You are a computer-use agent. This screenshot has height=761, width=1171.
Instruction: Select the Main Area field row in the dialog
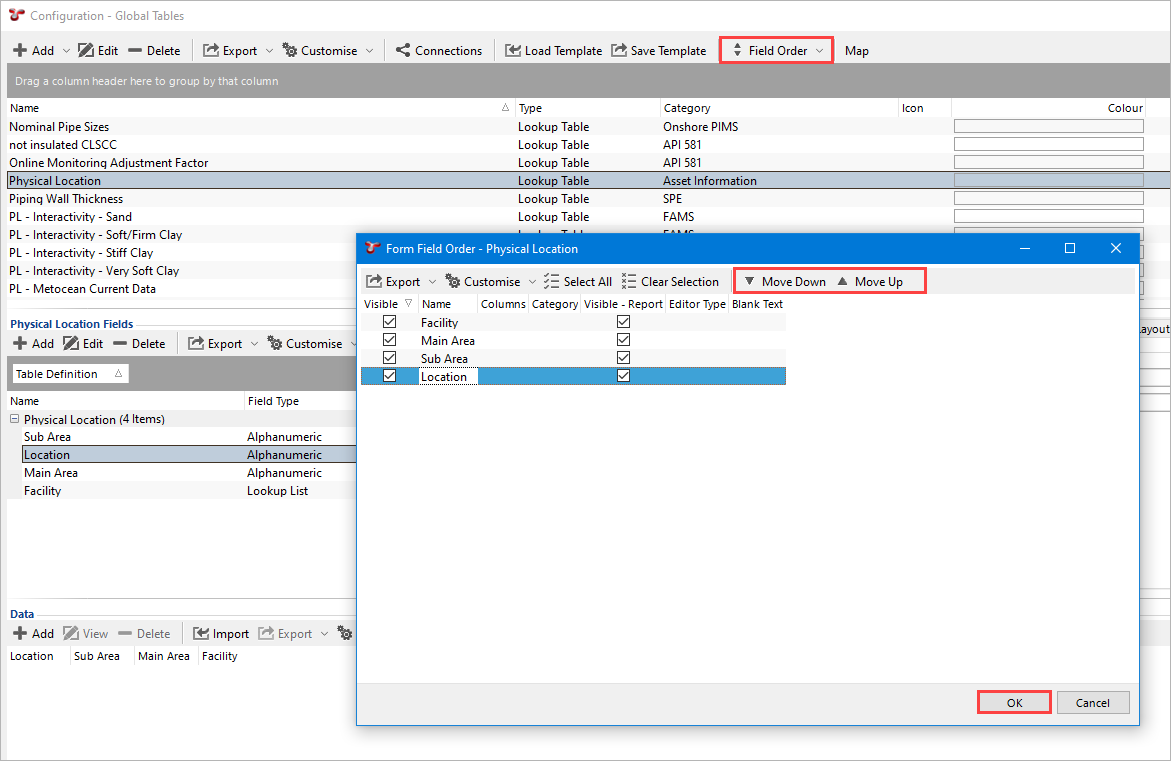tap(573, 340)
